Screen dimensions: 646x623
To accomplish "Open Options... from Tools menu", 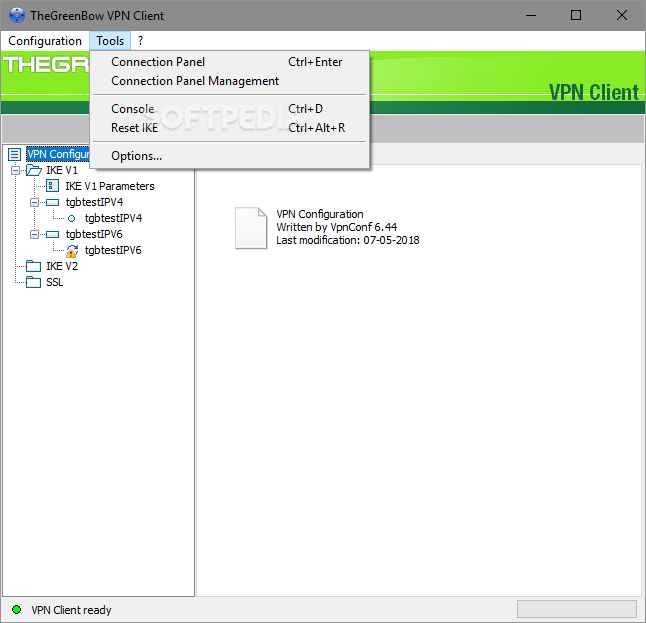I will click(x=229, y=156).
